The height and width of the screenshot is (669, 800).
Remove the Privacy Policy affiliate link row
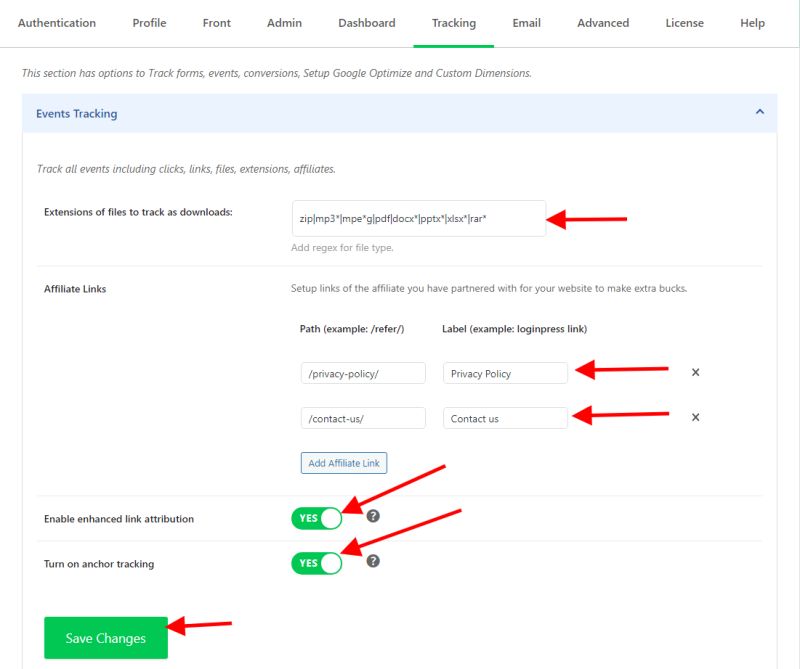point(695,372)
